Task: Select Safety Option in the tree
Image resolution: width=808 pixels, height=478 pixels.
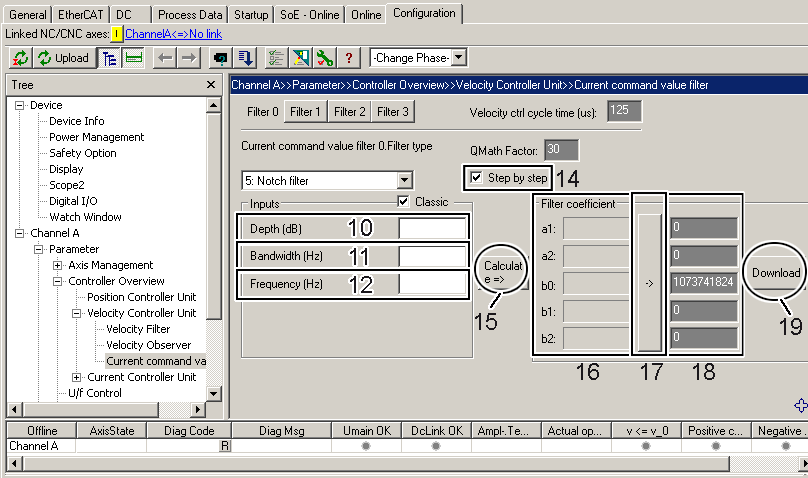Action: tap(82, 153)
